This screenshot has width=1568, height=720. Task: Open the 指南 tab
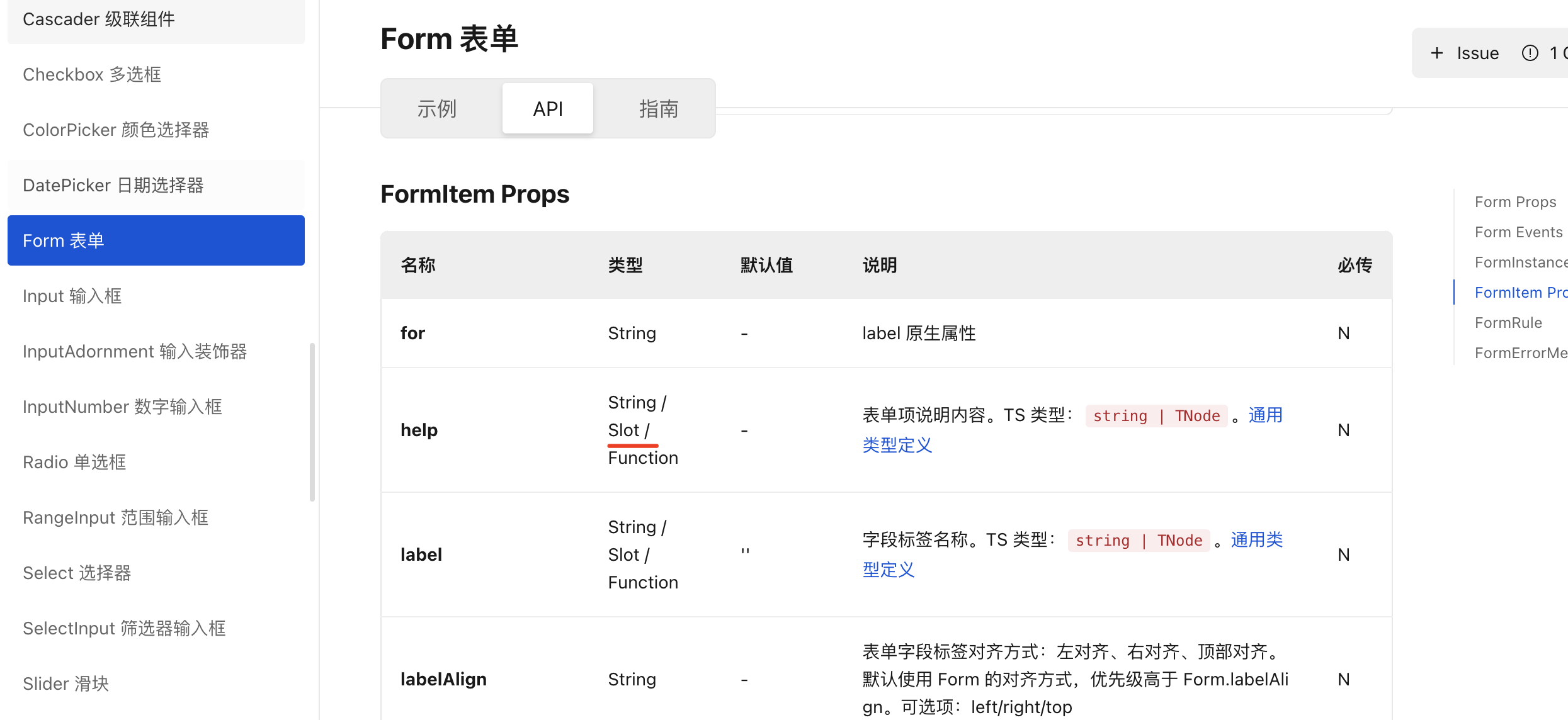coord(659,109)
